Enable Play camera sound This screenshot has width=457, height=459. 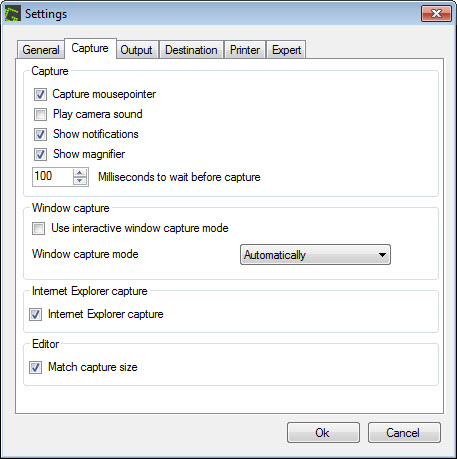point(40,114)
